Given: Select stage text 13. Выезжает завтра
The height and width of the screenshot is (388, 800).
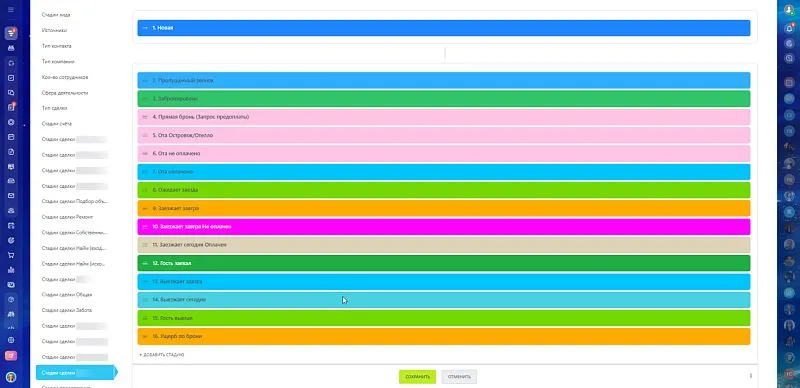Looking at the screenshot, I should pyautogui.click(x=177, y=281).
